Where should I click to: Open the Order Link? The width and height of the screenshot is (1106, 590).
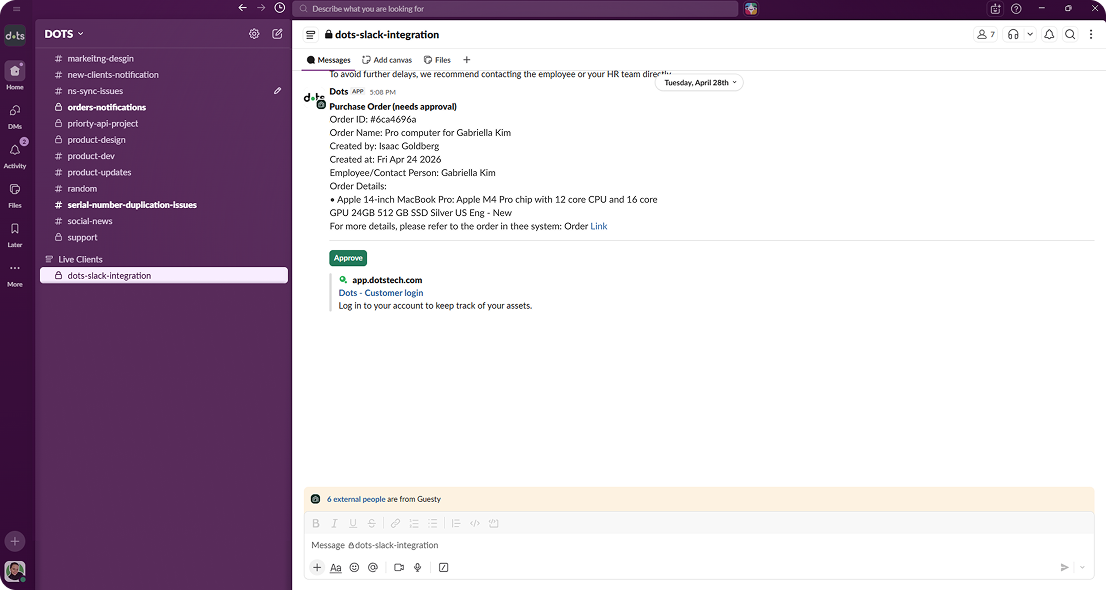(x=598, y=227)
